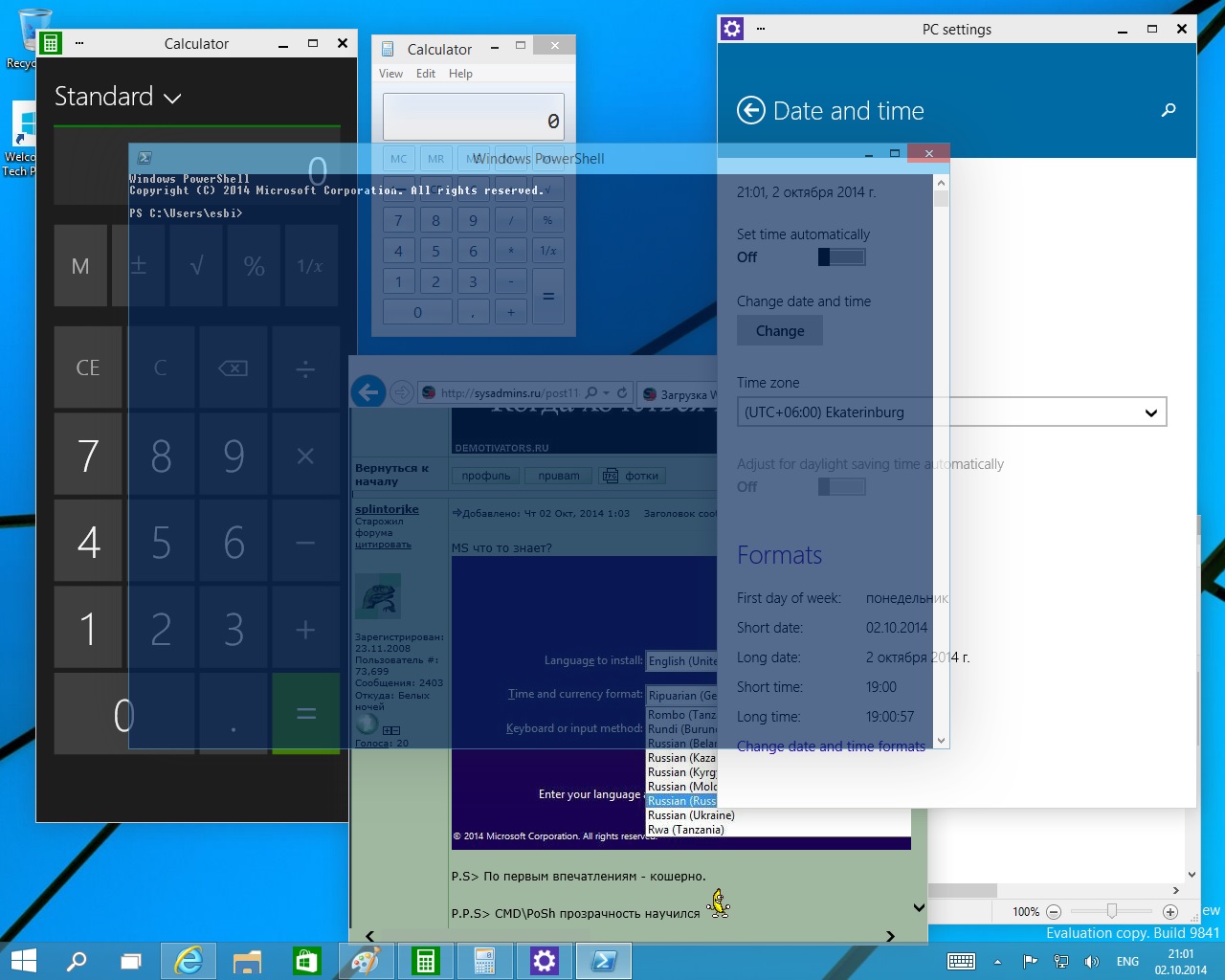Select the PowerShell taskbar button
Image resolution: width=1225 pixels, height=980 pixels.
click(604, 961)
